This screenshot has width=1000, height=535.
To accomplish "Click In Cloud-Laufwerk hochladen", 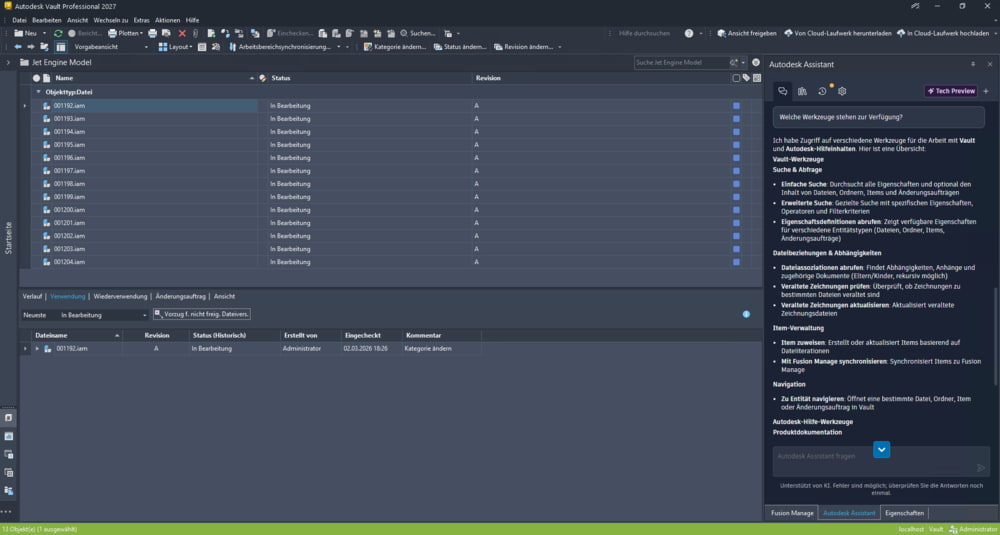I will pyautogui.click(x=943, y=33).
